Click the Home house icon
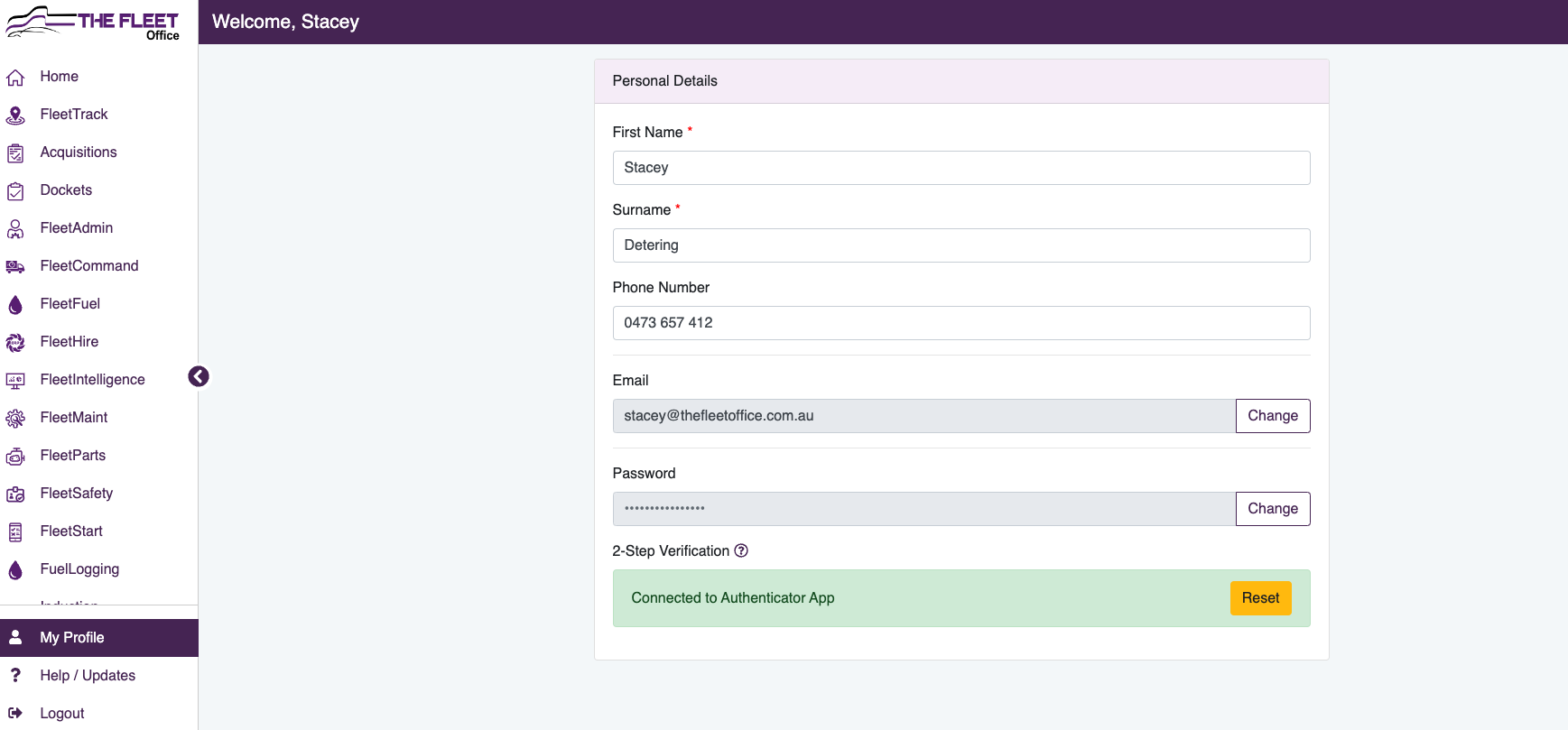The height and width of the screenshot is (730, 1568). point(15,78)
